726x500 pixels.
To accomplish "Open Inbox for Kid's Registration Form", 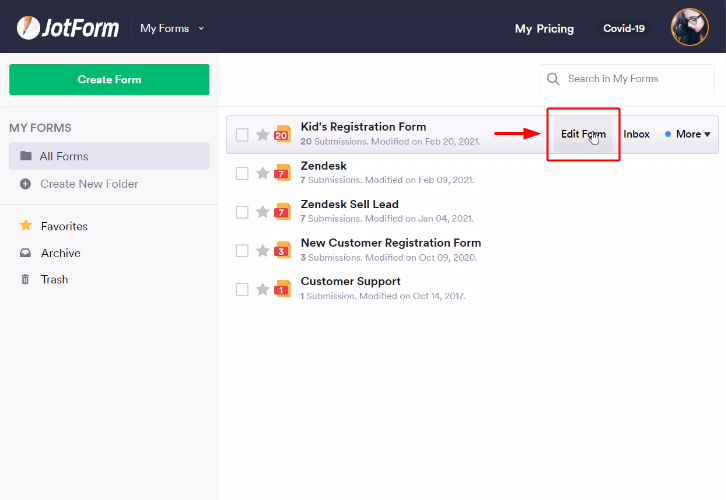I will [x=636, y=134].
